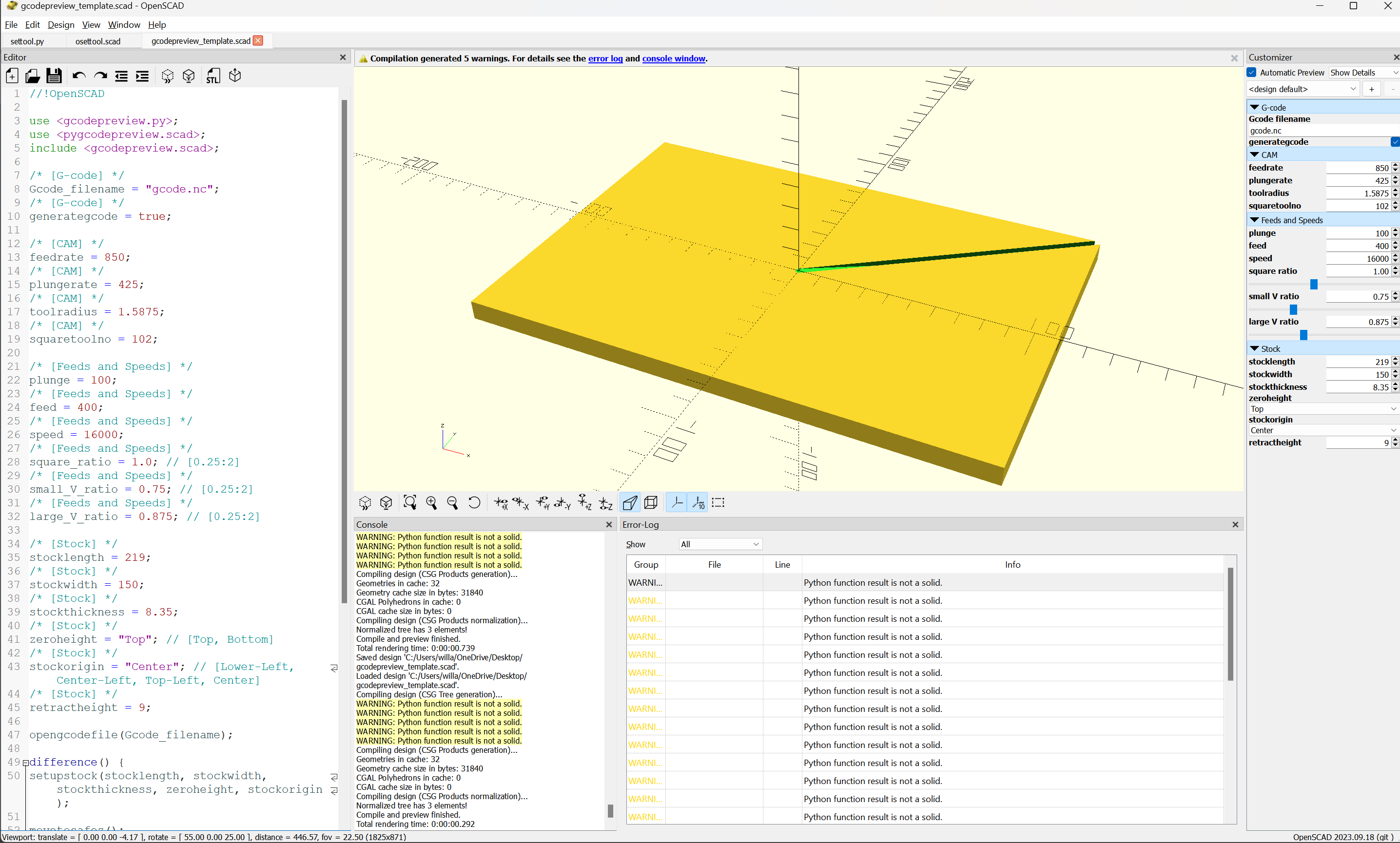Toggle the Show Scale Markers icon
1400x843 pixels.
pos(699,503)
